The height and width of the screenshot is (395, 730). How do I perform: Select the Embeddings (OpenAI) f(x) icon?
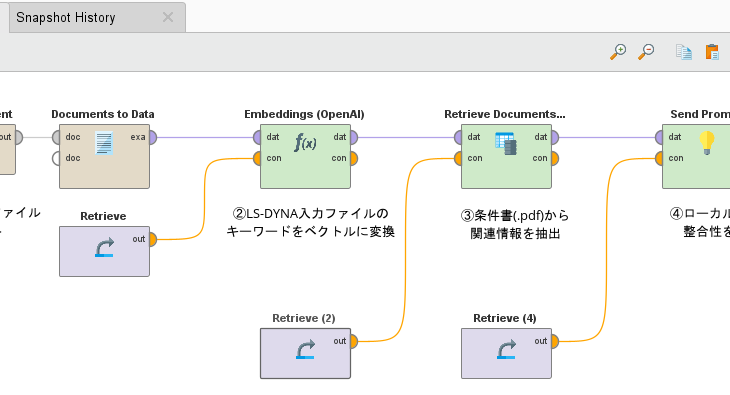(305, 142)
